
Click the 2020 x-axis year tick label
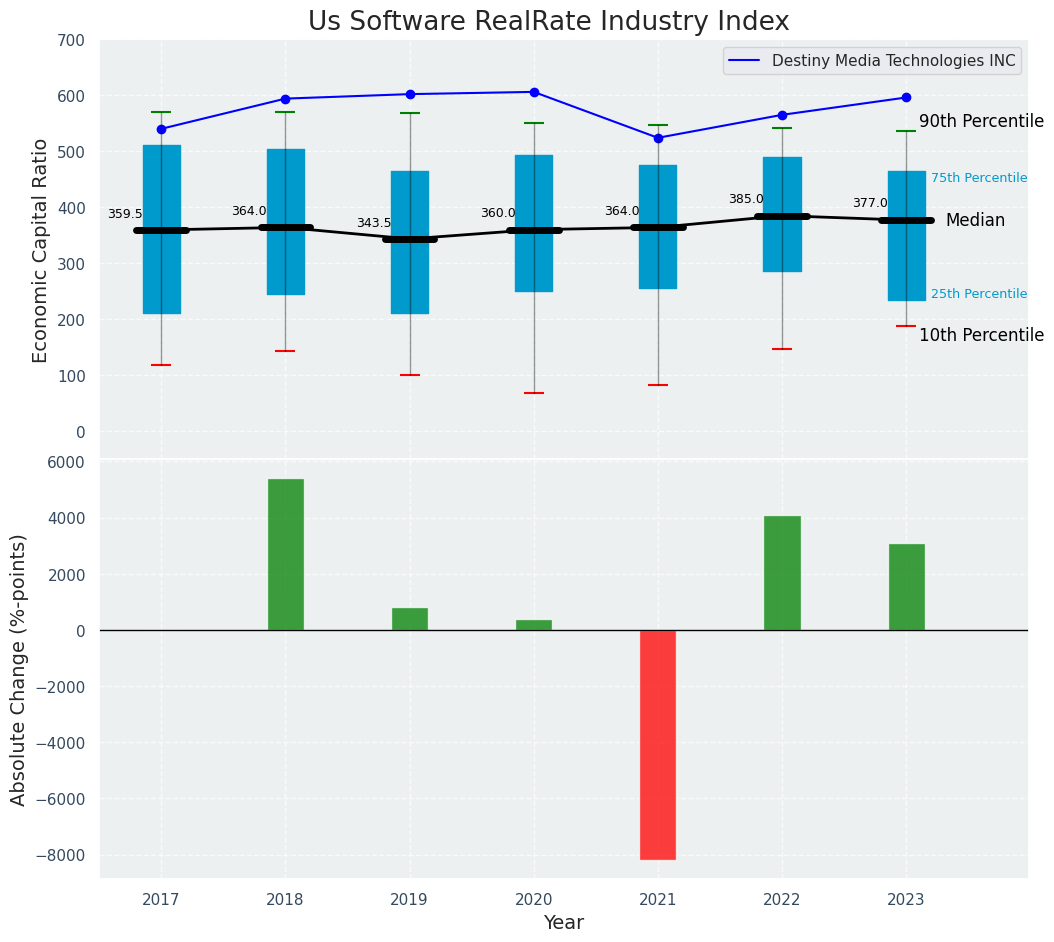[x=534, y=900]
